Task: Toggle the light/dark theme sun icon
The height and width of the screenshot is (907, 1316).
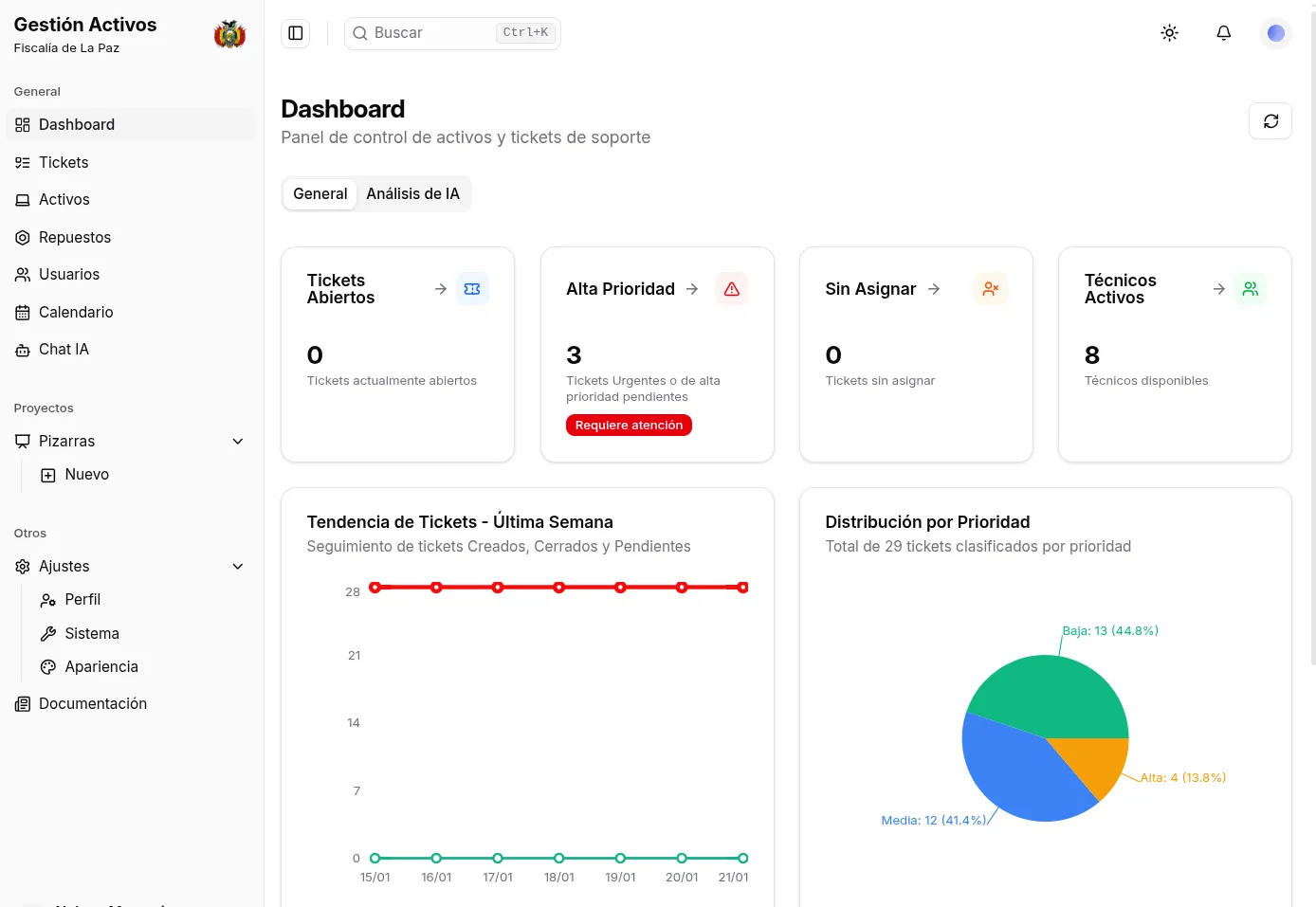Action: click(x=1169, y=33)
